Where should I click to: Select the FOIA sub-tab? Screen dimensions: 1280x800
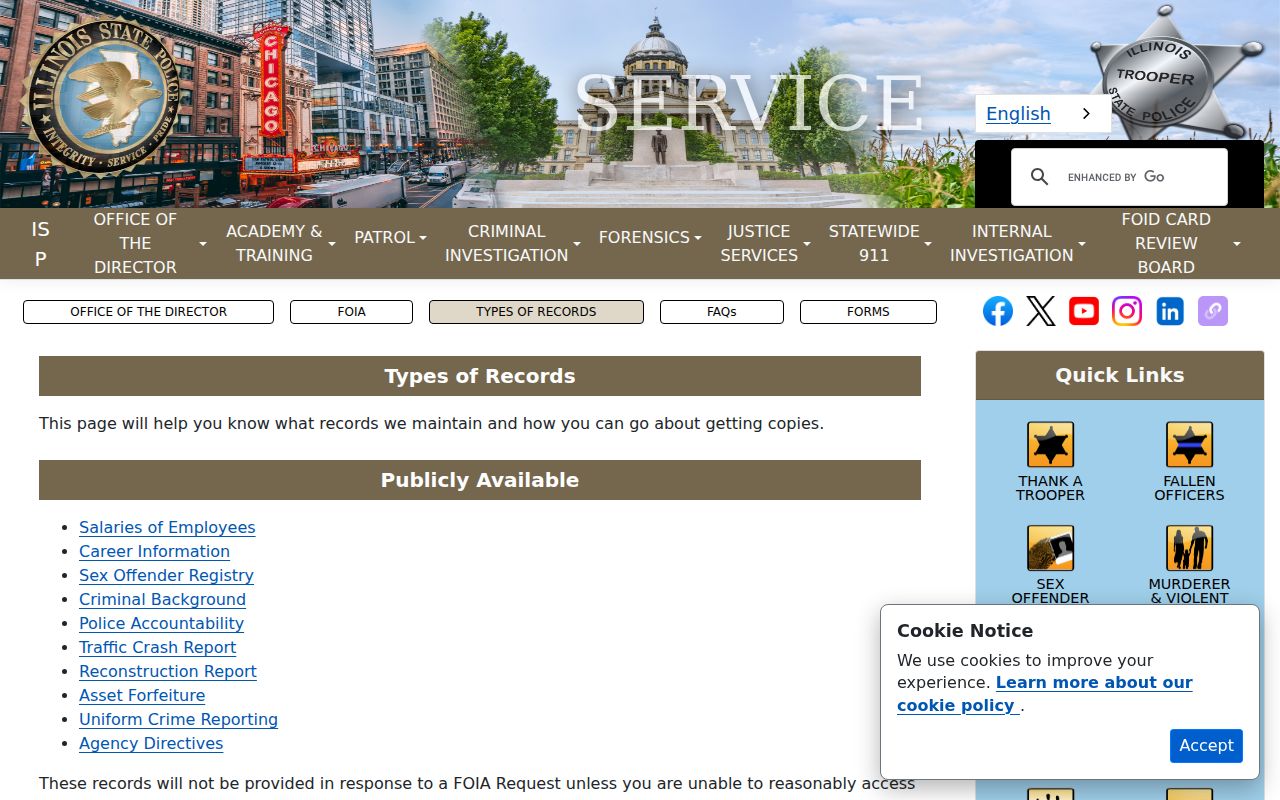click(351, 312)
